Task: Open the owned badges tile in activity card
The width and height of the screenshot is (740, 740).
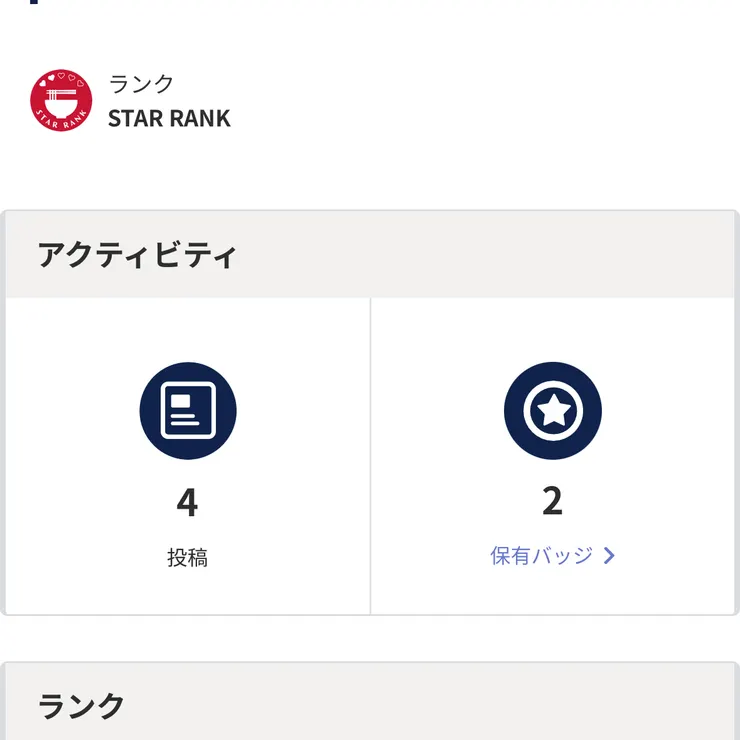Action: pos(553,456)
